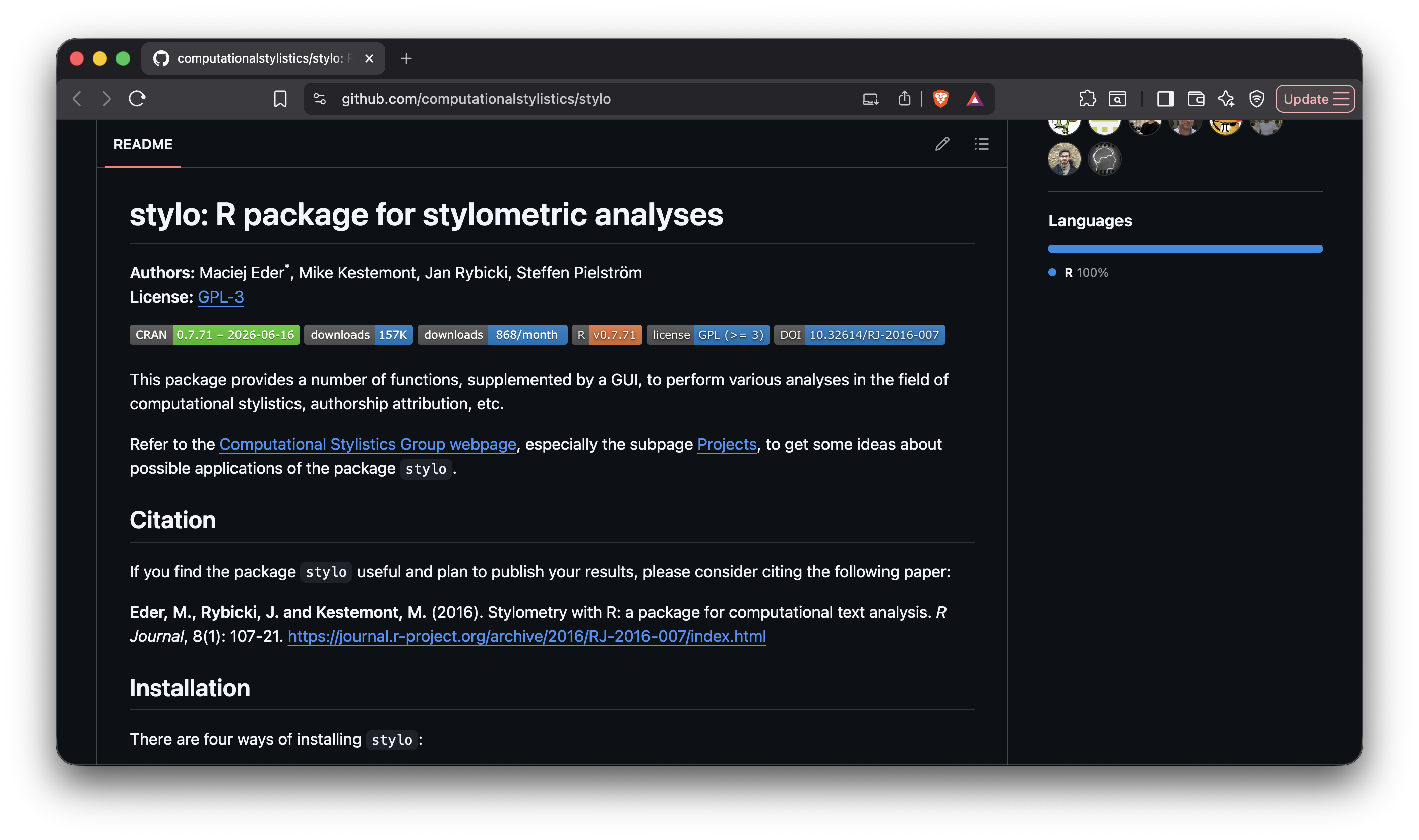Click the tab search icon in the toolbar
1419x840 pixels.
click(1117, 99)
